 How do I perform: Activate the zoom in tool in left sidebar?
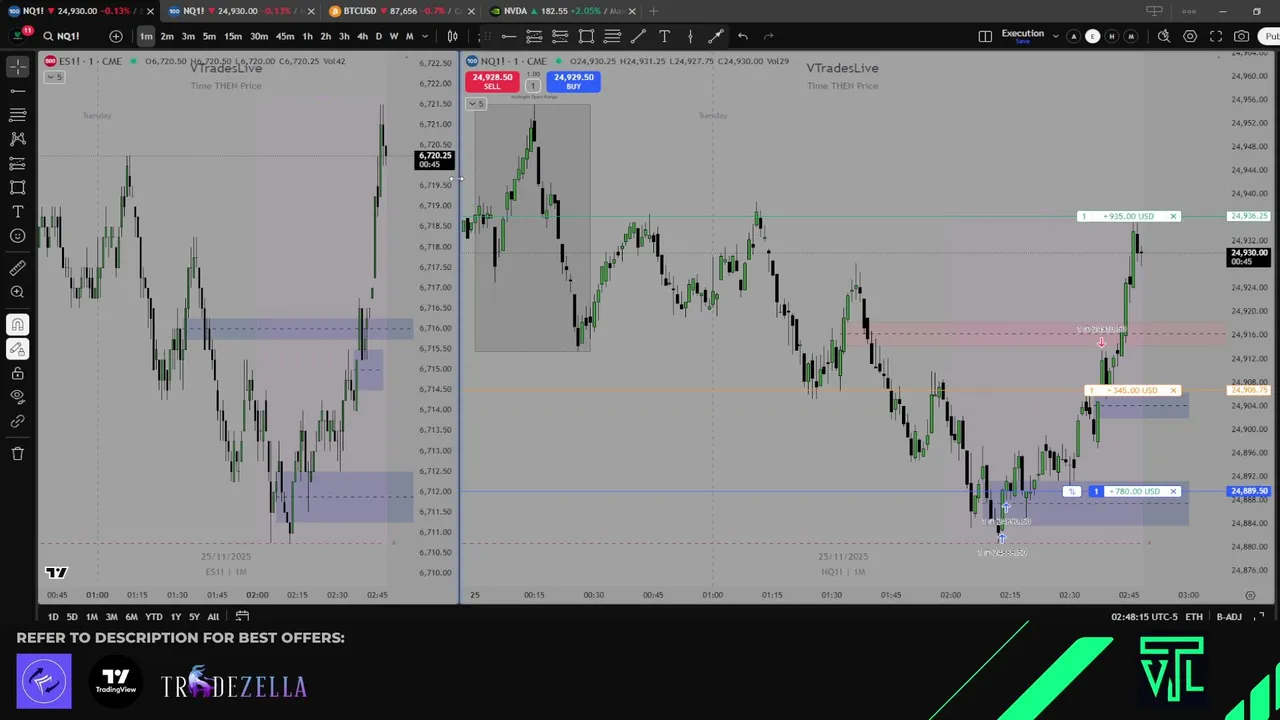(x=17, y=292)
